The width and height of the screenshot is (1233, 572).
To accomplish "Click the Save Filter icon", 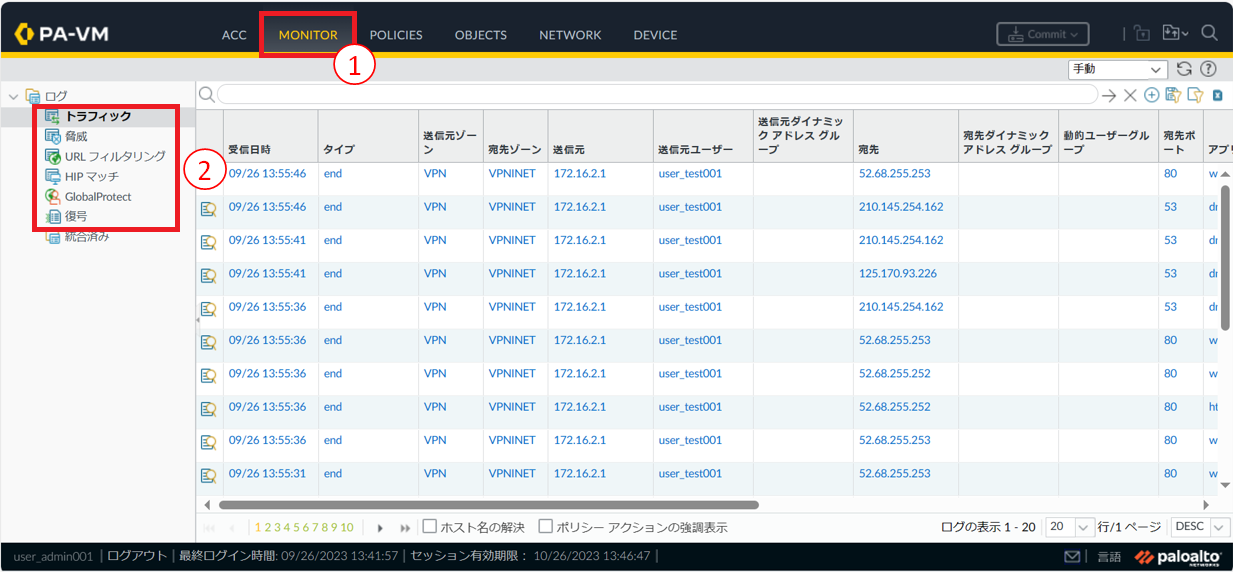I will tap(1173, 95).
